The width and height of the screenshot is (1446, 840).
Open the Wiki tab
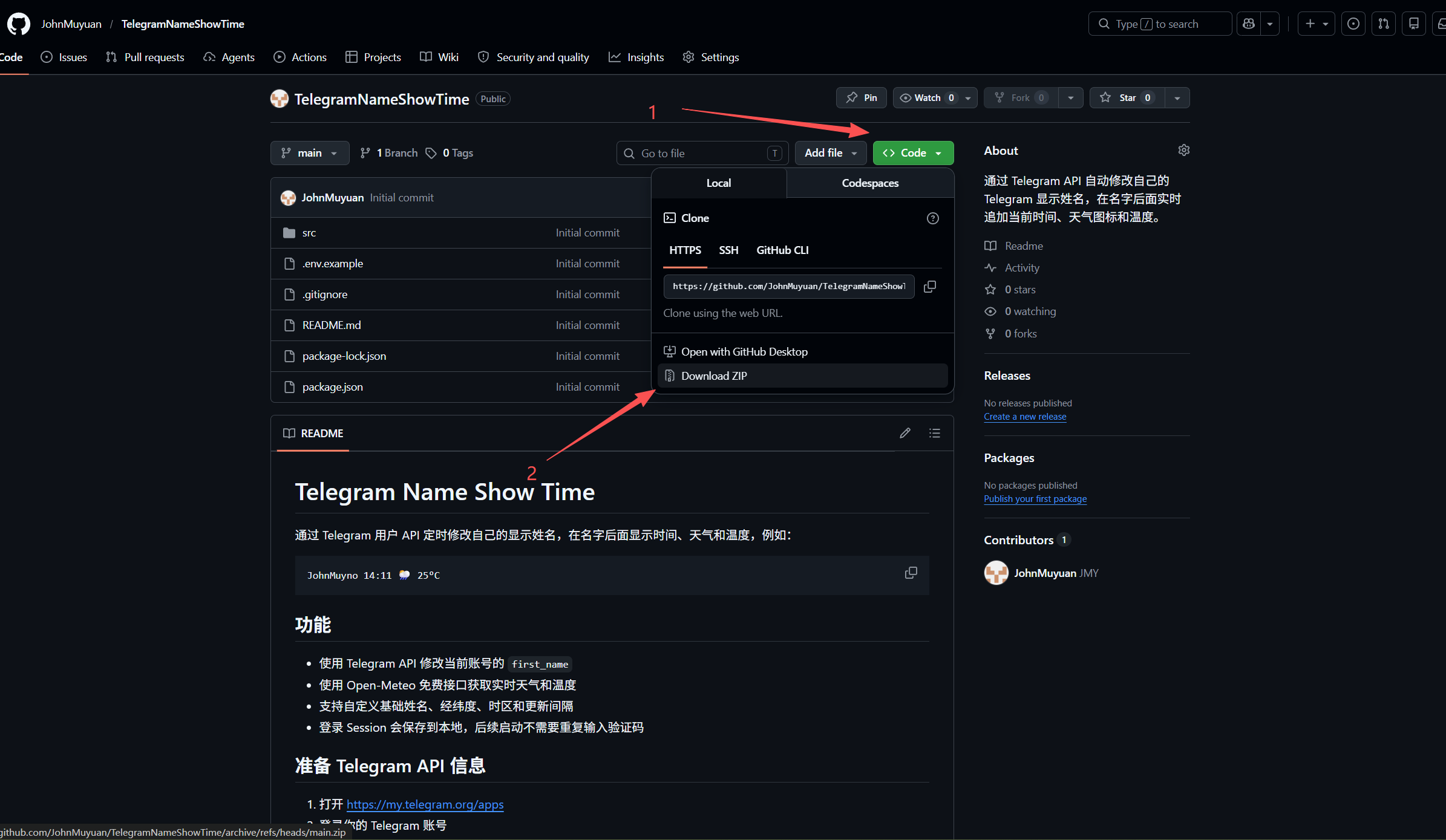[439, 57]
